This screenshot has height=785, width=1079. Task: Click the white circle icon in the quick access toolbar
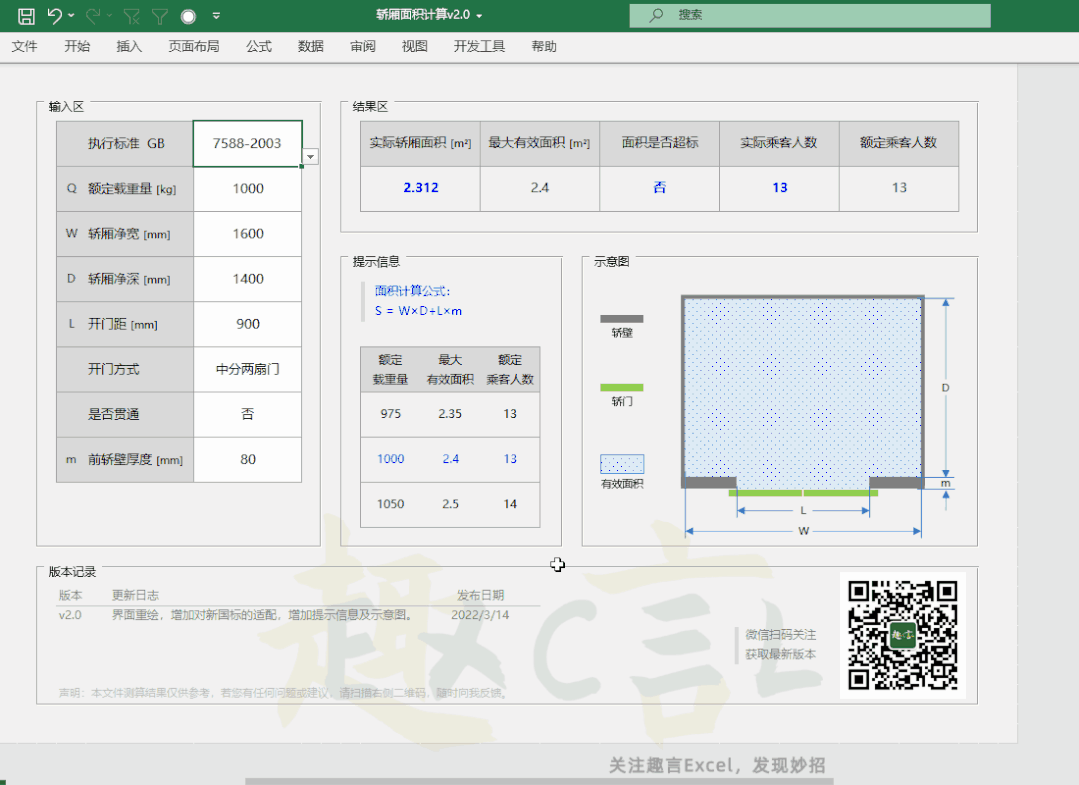tap(189, 16)
